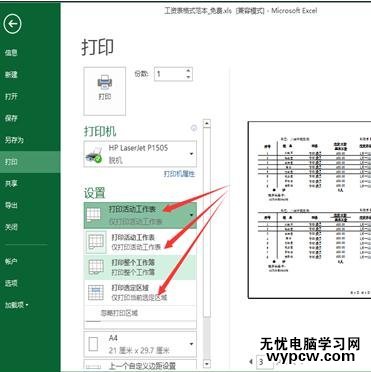Open the 帐户 page
Image resolution: width=371 pixels, height=372 pixels.
coord(11,261)
